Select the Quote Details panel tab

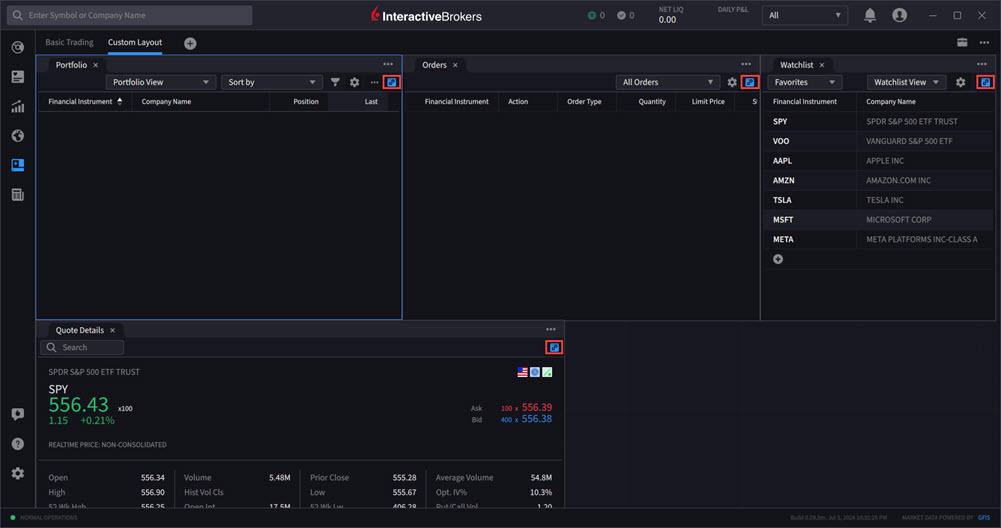pos(80,330)
